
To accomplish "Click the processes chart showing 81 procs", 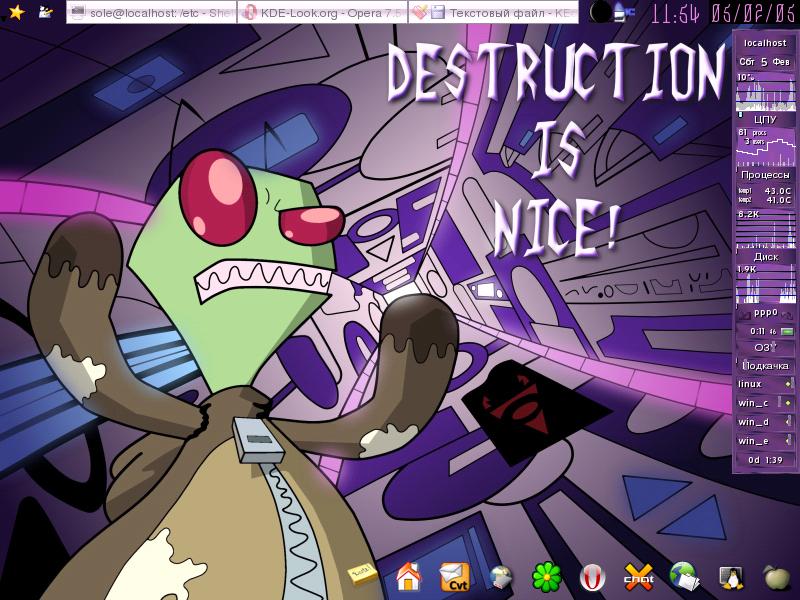I will pos(765,147).
